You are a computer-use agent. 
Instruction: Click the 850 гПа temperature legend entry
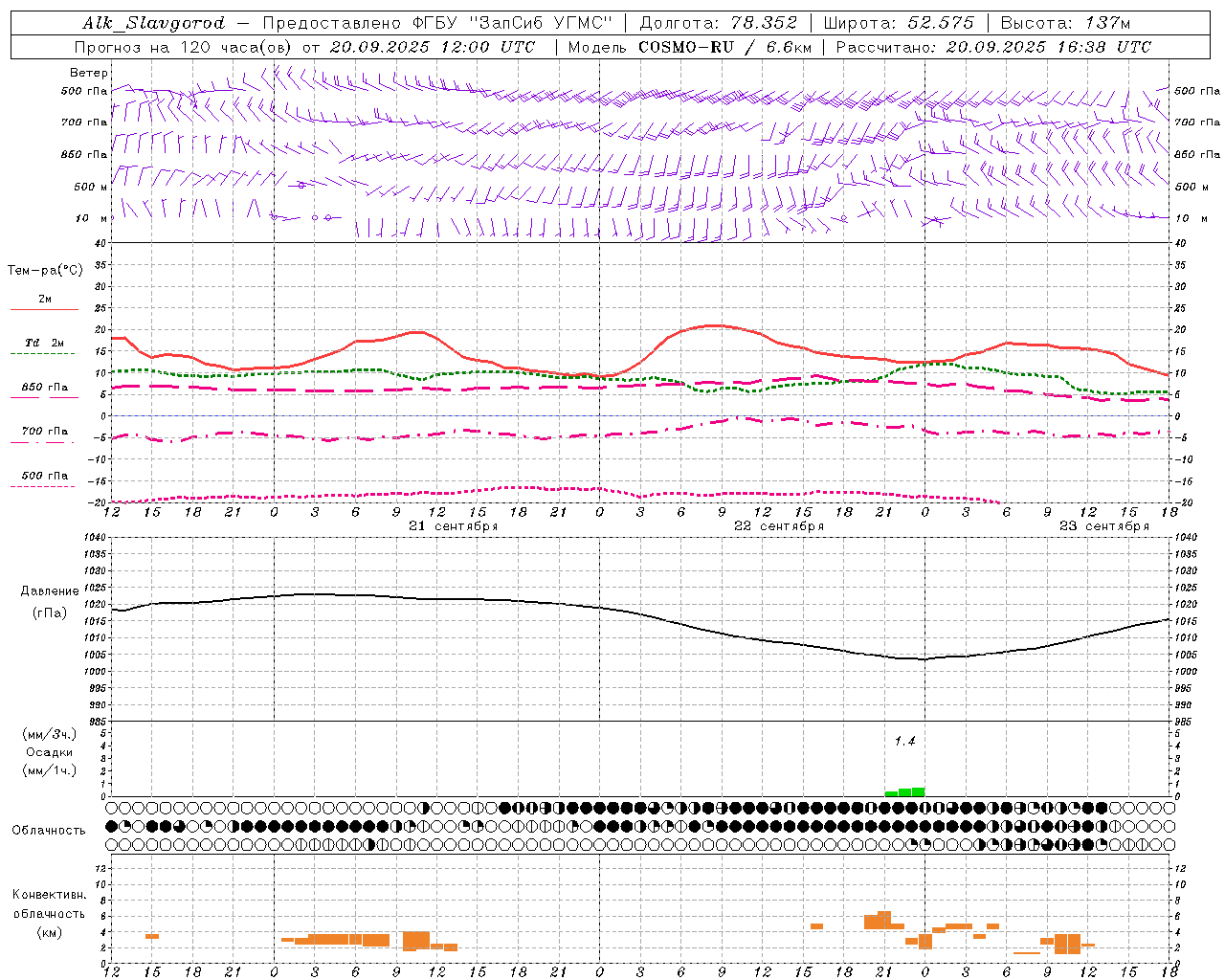coord(45,388)
